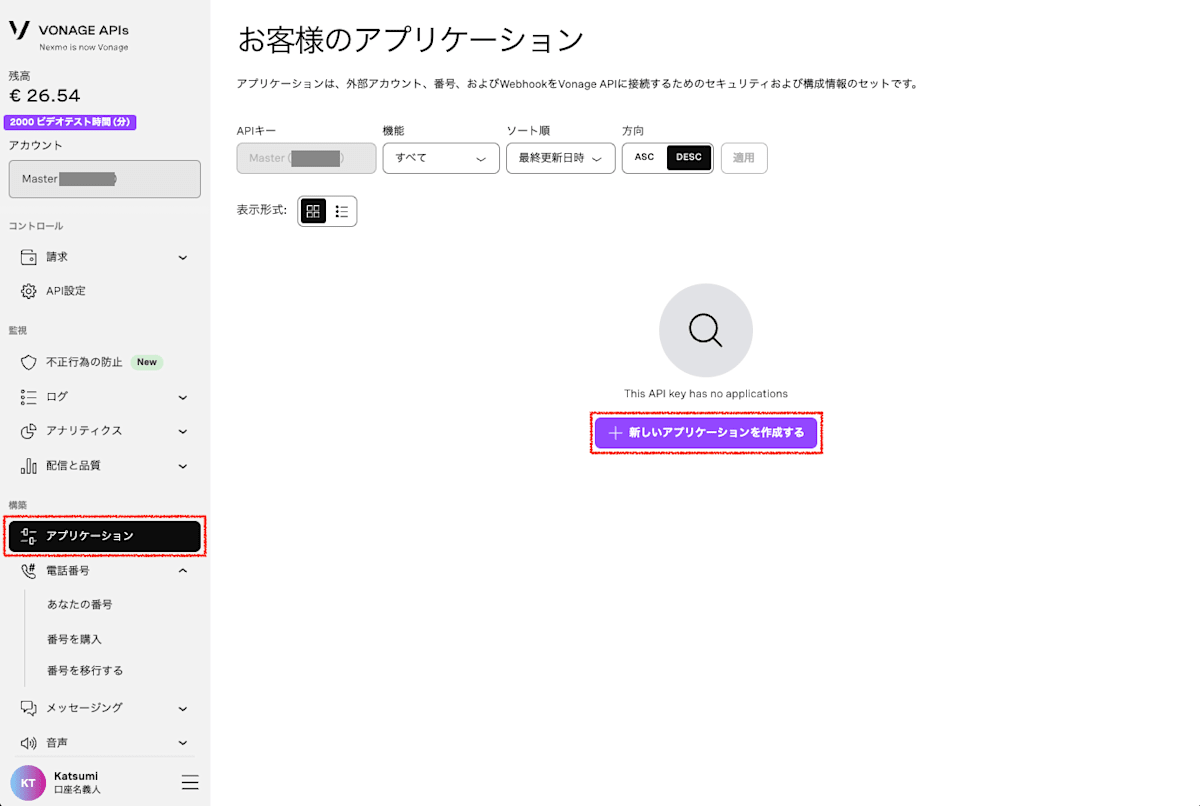Click the logs list icon
Screen dimensions: 1200x806
(29, 397)
